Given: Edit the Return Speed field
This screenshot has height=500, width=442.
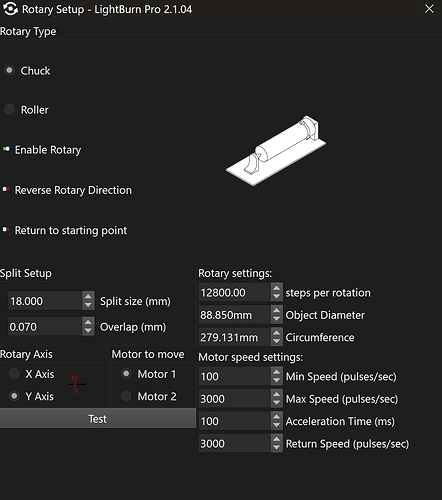Looking at the screenshot, I should point(235,443).
